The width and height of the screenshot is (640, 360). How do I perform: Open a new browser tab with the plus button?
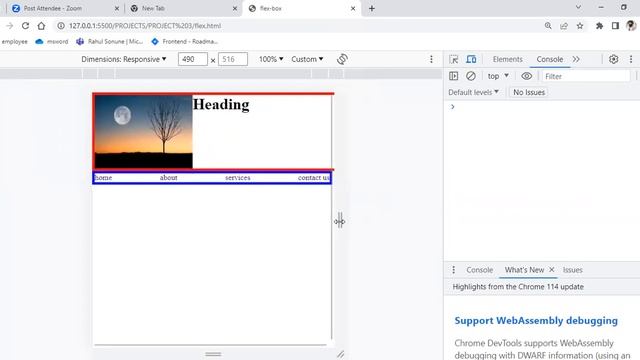[x=371, y=8]
